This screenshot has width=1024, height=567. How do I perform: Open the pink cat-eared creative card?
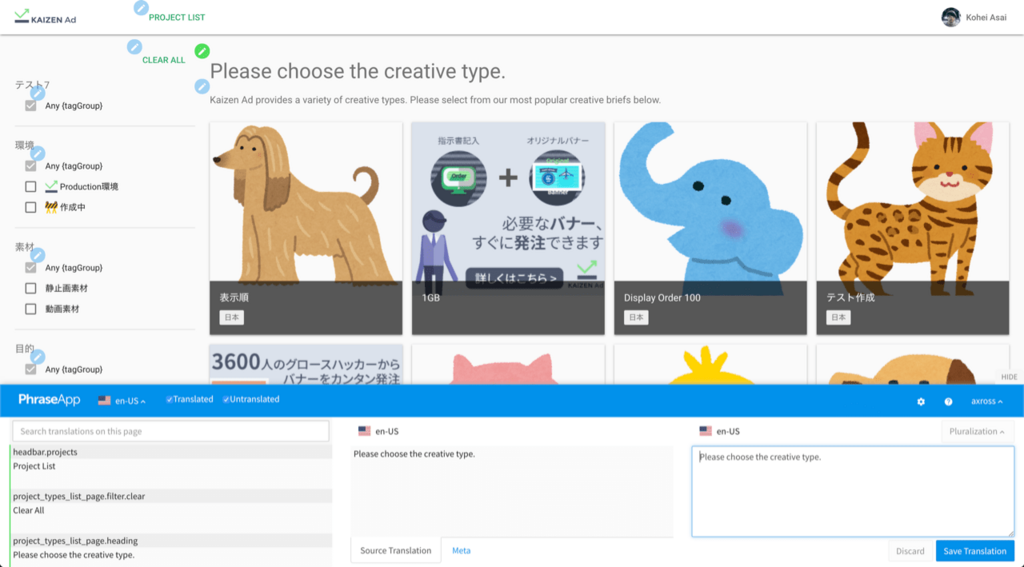pyautogui.click(x=508, y=364)
